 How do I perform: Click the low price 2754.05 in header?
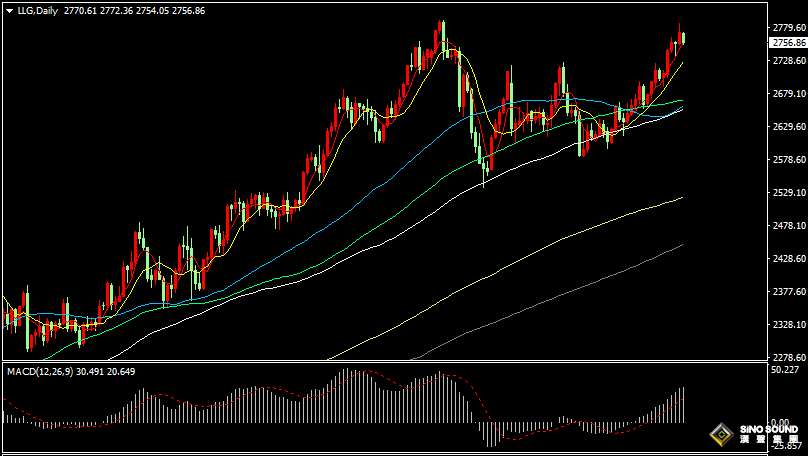coord(153,10)
